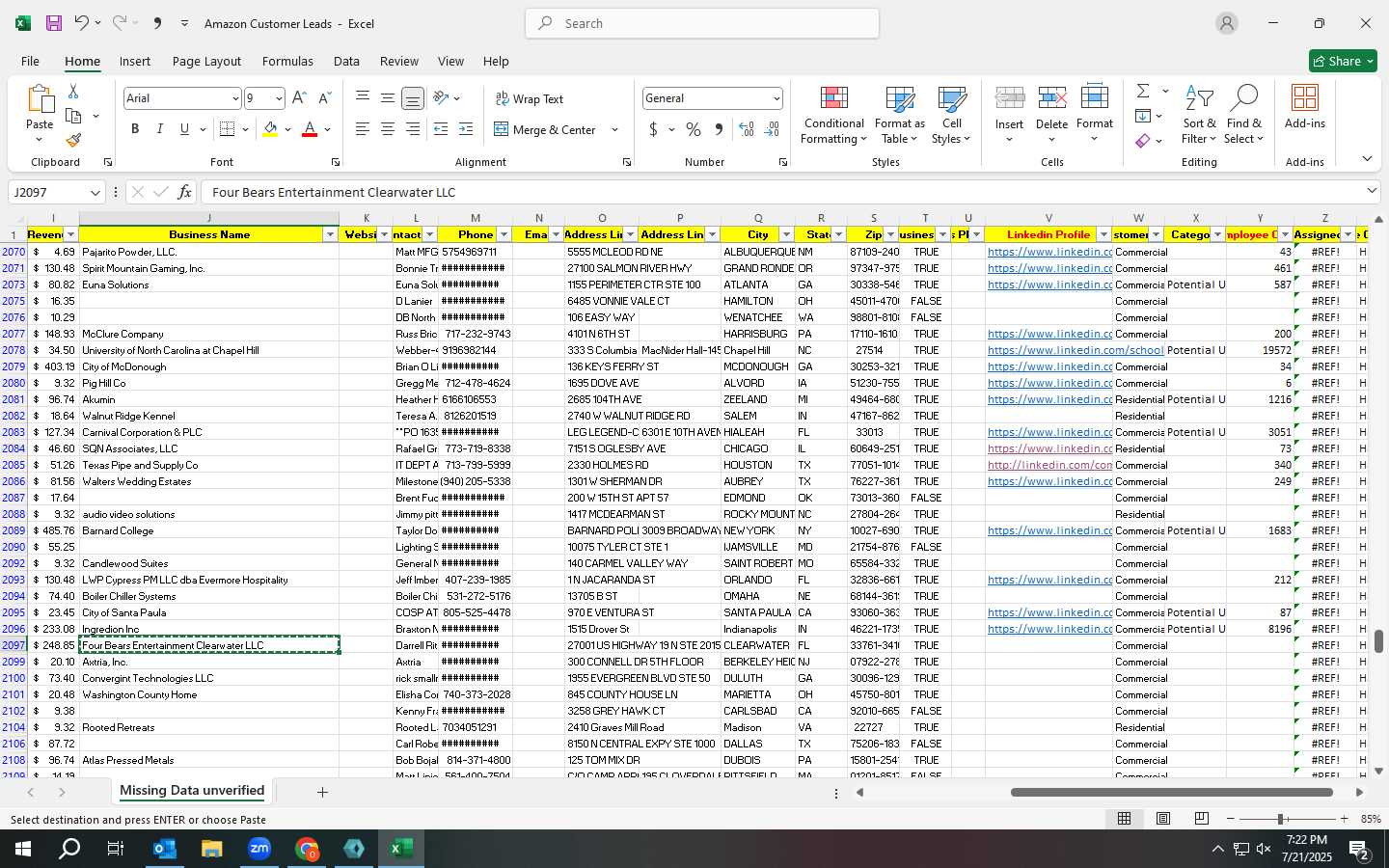Open the General number format dropdown
The width and height of the screenshot is (1389, 868).
pos(776,98)
